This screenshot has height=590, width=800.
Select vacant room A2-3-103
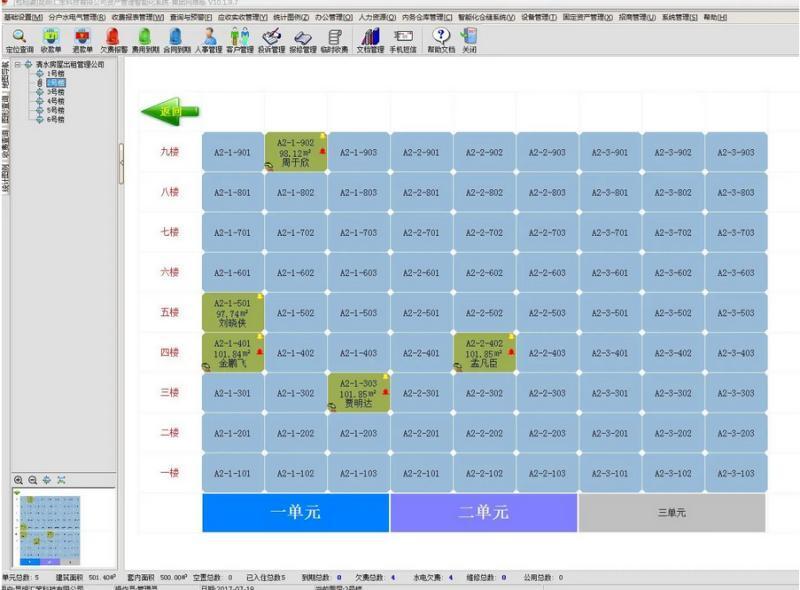pyautogui.click(x=736, y=473)
